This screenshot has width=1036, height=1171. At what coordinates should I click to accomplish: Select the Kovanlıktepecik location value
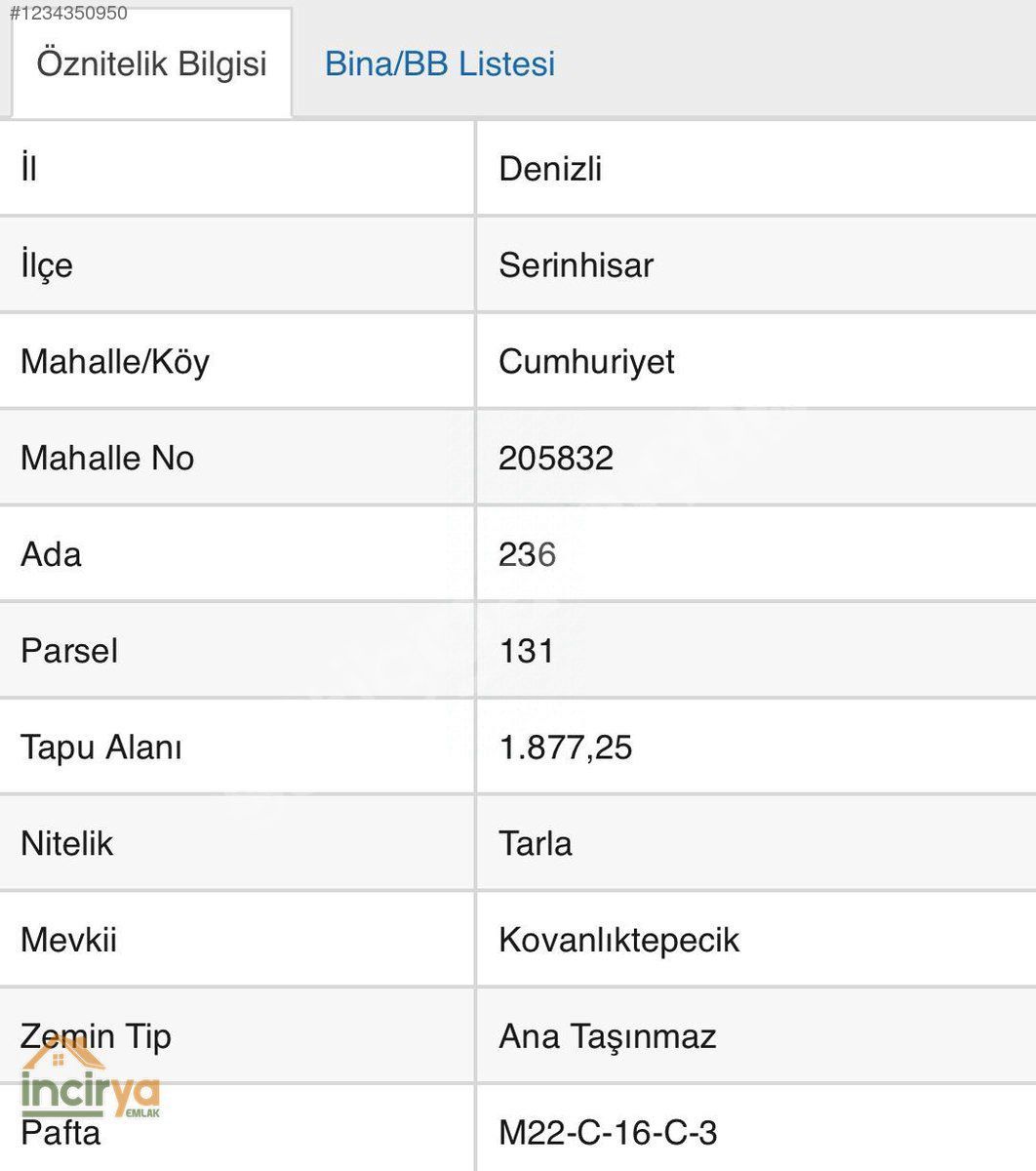(619, 941)
